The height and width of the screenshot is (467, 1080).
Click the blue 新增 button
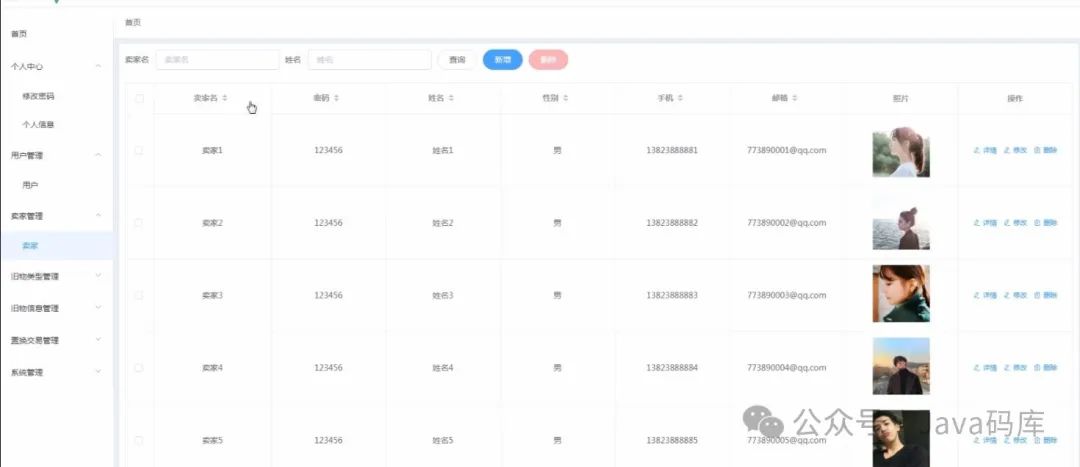[x=503, y=60]
